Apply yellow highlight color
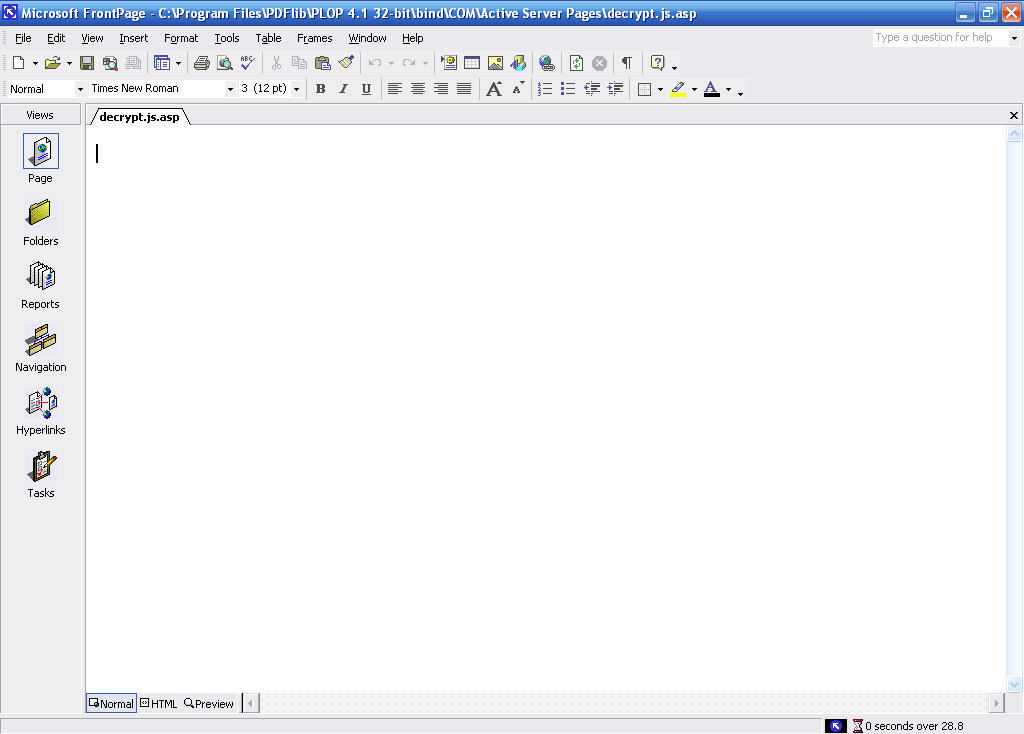The image size is (1024, 734). [x=678, y=89]
